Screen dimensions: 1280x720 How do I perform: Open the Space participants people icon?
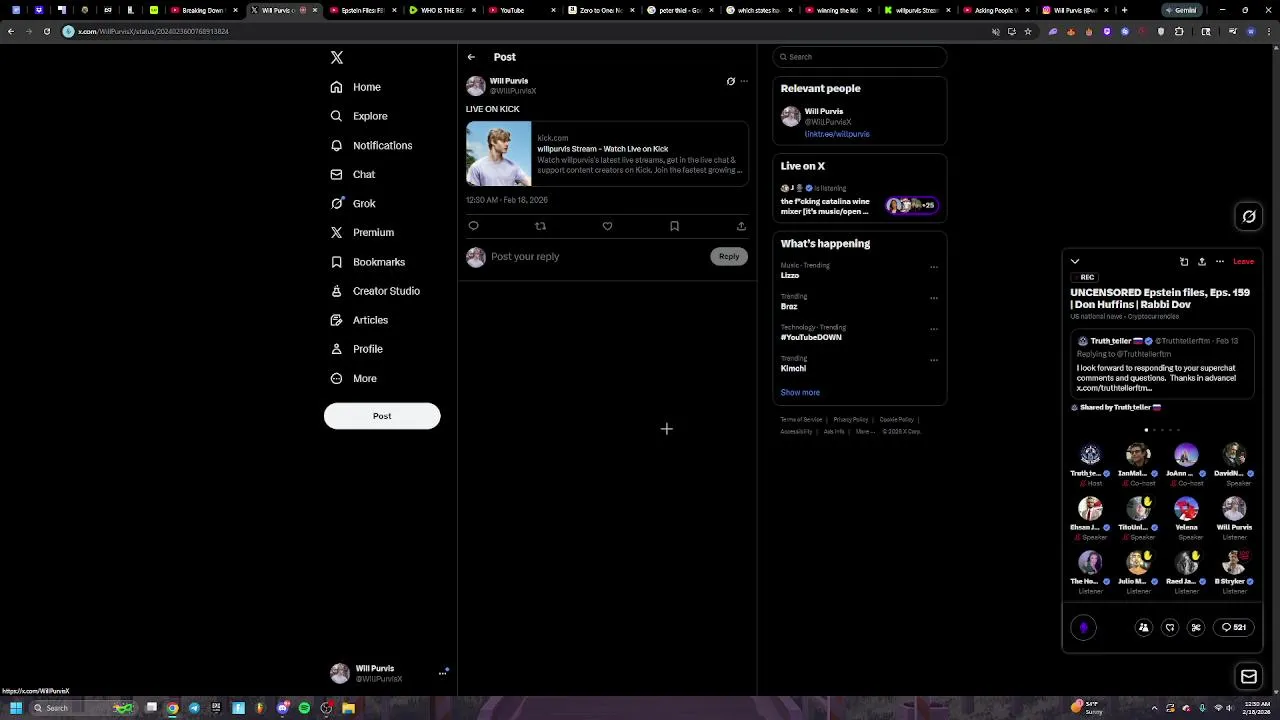pyautogui.click(x=1144, y=628)
